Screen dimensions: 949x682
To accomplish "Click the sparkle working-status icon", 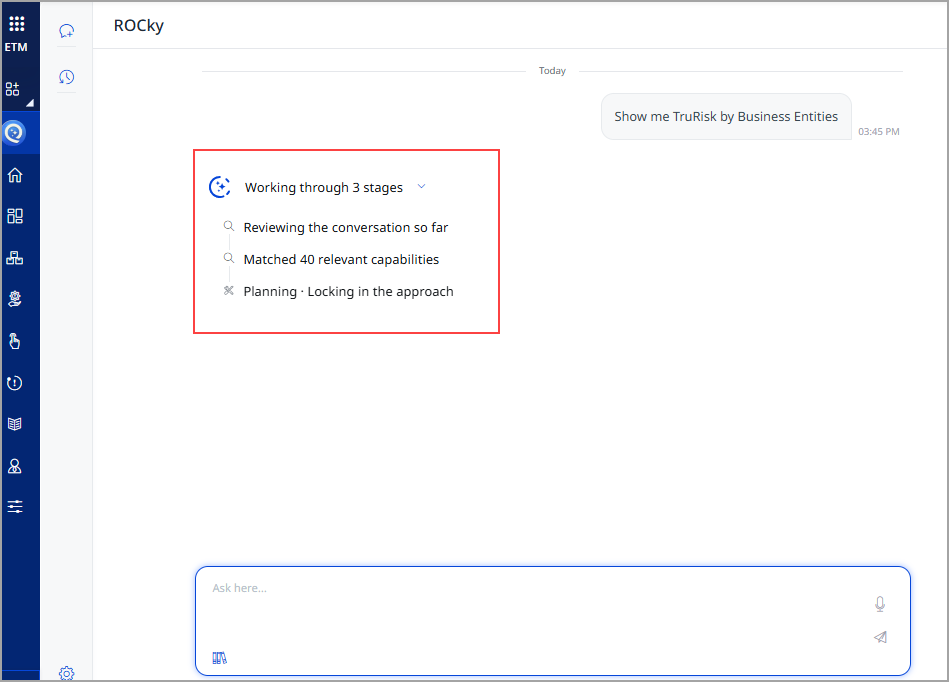I will coord(220,187).
